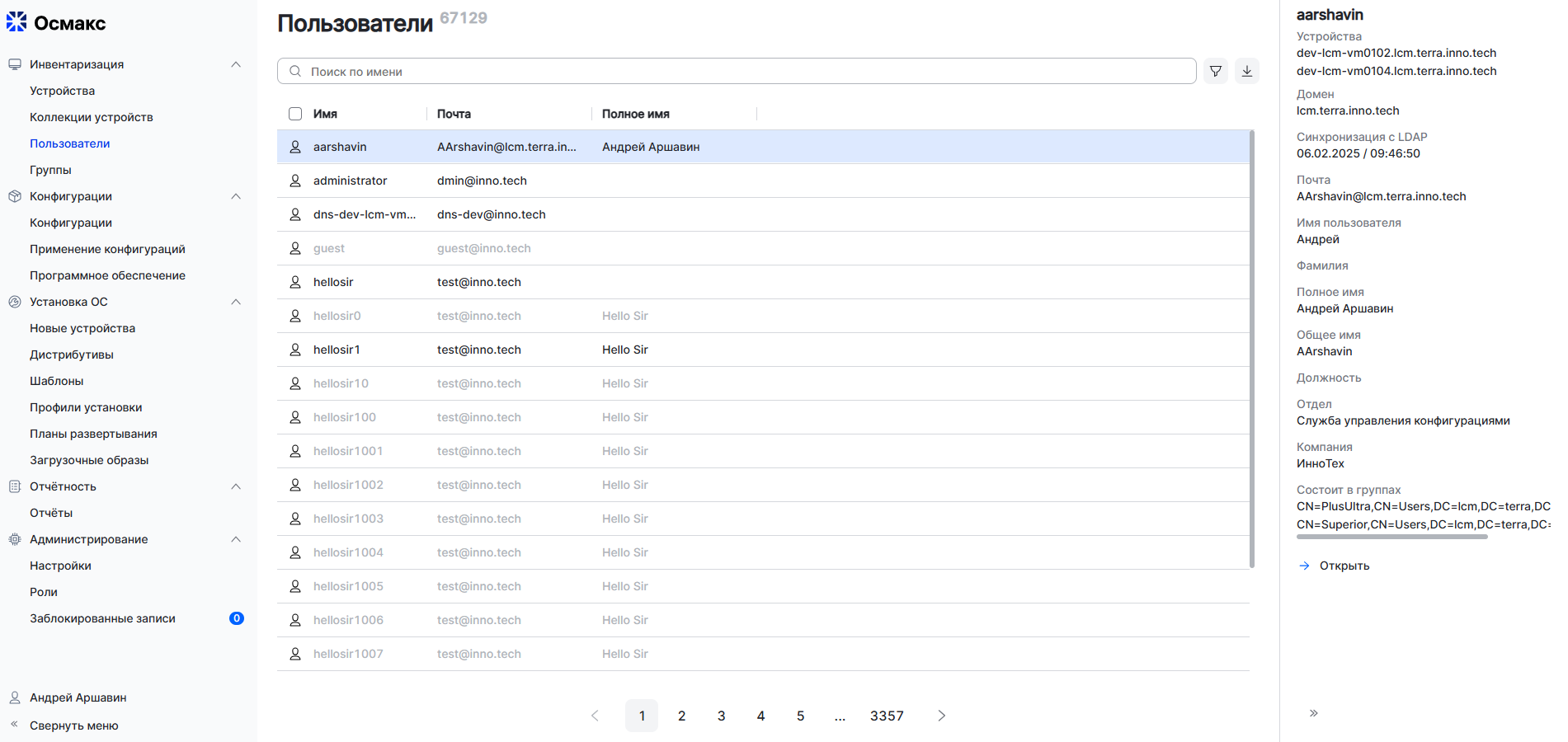Toggle the select-all checkbox in table header
This screenshot has width=1568, height=742.
pyautogui.click(x=295, y=114)
